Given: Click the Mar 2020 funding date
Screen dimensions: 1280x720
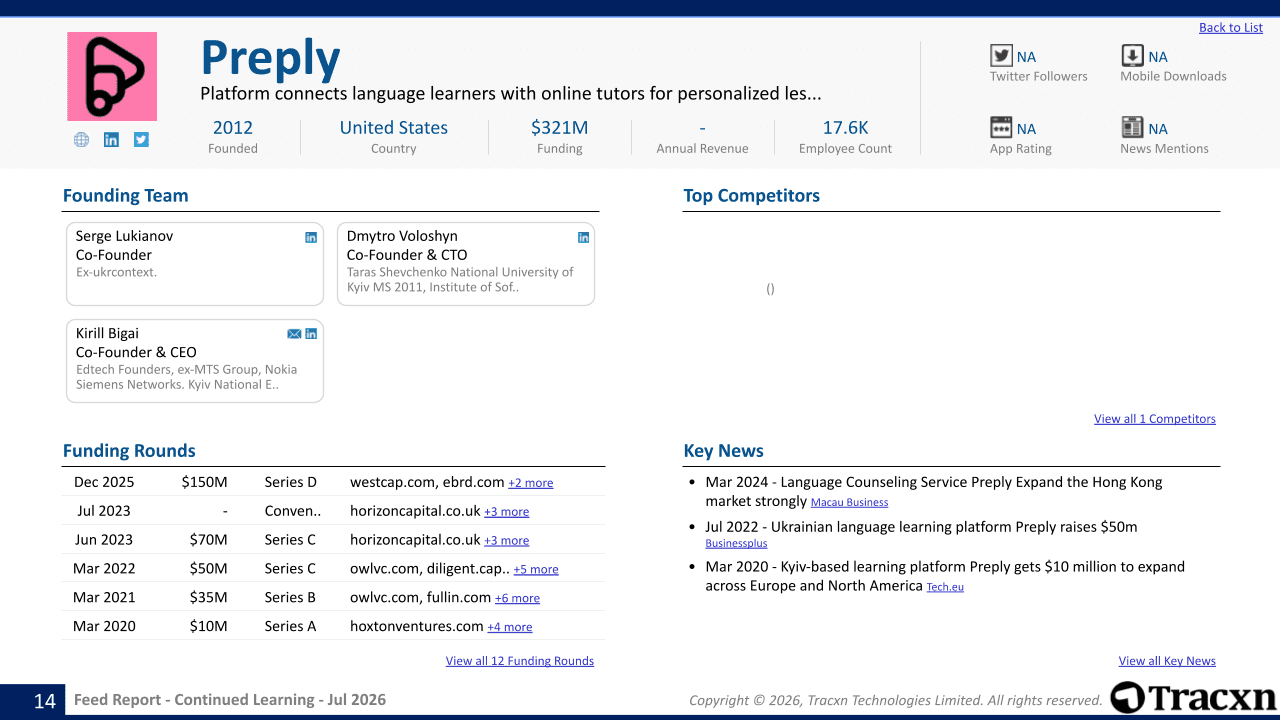Looking at the screenshot, I should pyautogui.click(x=104, y=626).
